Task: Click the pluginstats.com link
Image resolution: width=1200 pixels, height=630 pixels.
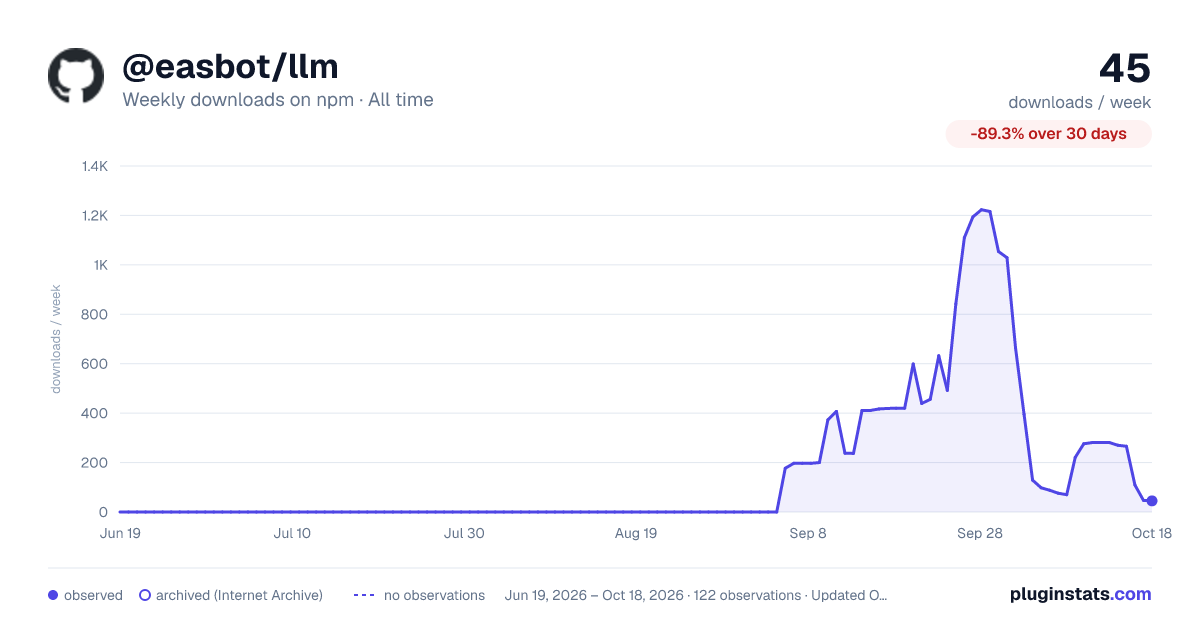Action: pos(1081,594)
